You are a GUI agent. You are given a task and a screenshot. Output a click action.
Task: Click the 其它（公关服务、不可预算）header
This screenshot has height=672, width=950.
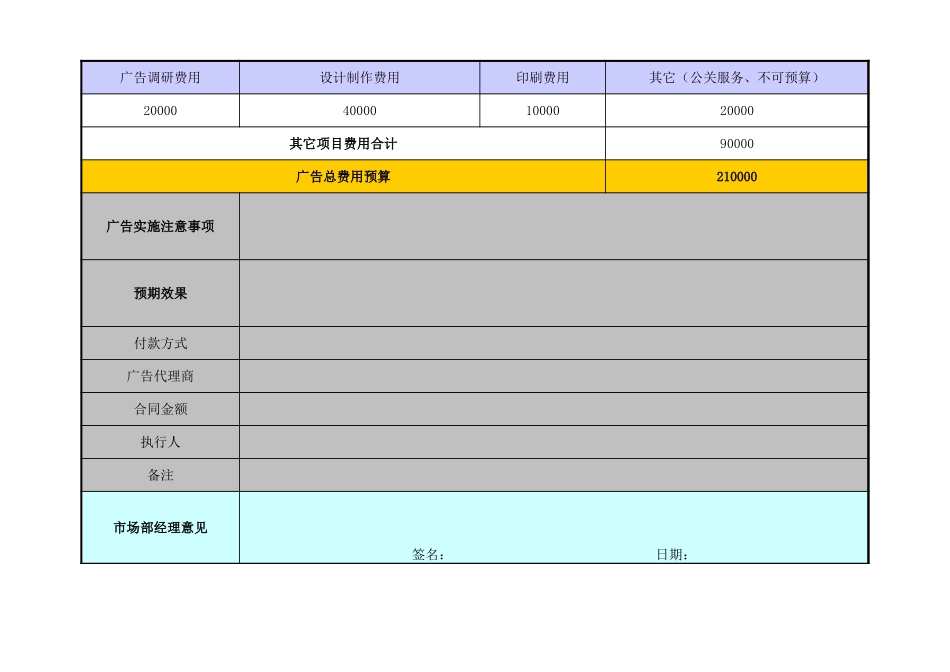tap(735, 76)
